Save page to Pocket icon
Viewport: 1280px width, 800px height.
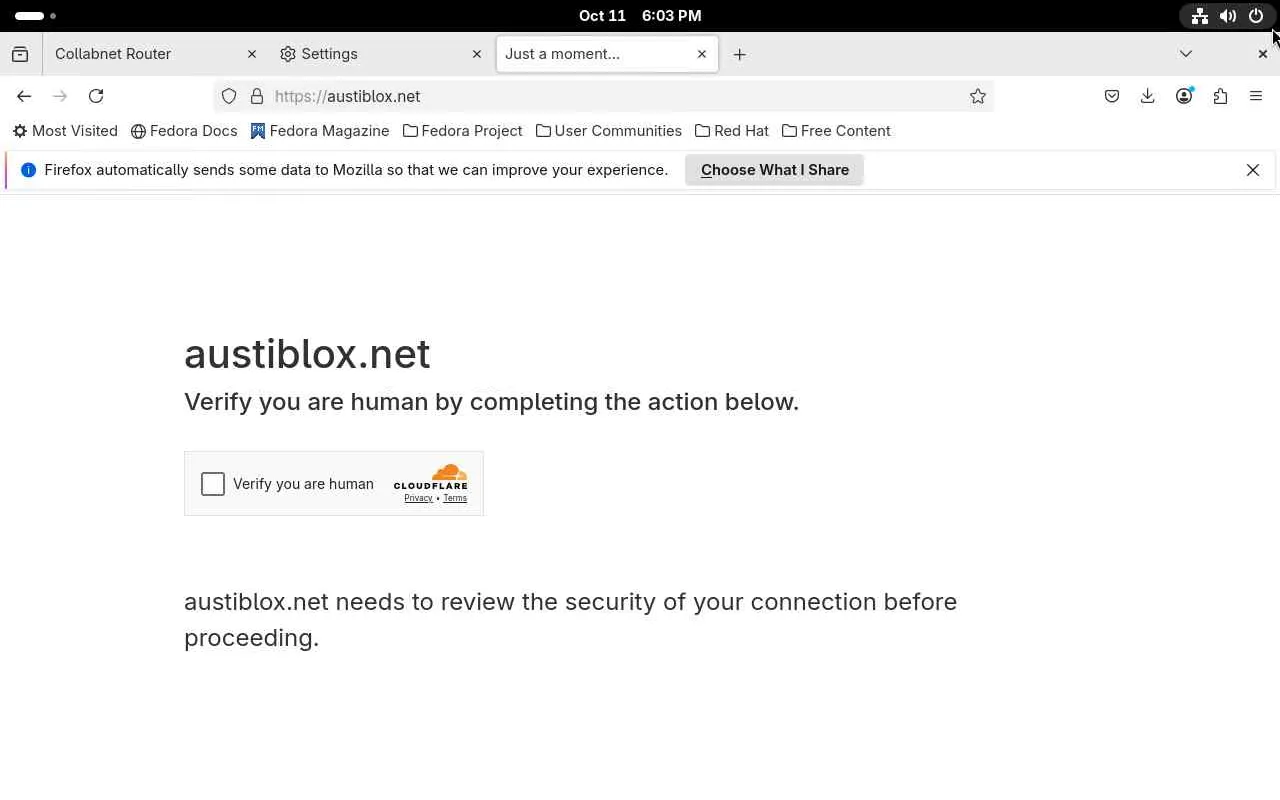coord(1112,96)
